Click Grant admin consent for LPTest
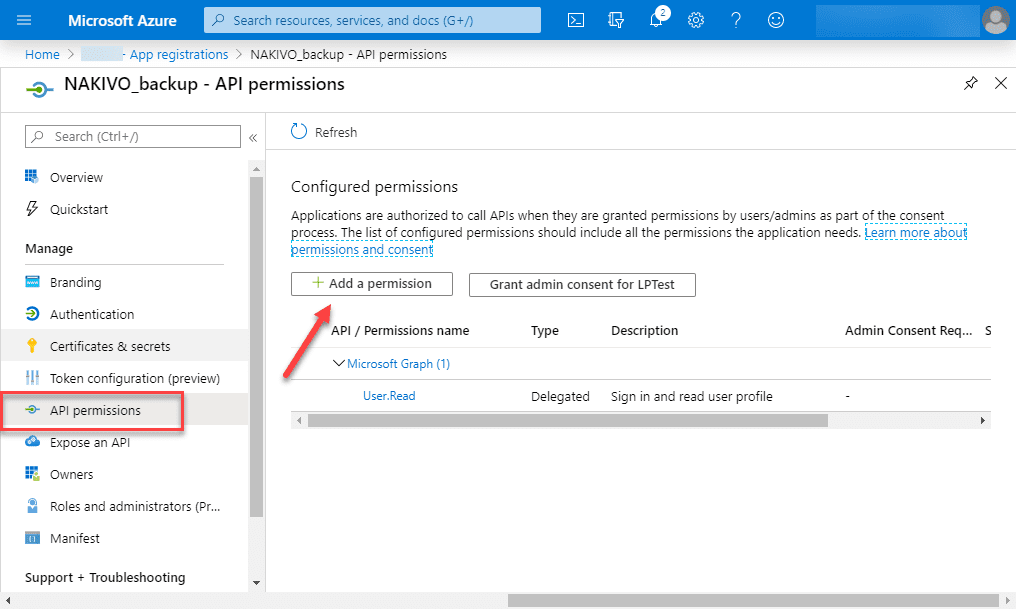Image resolution: width=1016 pixels, height=609 pixels. (581, 285)
